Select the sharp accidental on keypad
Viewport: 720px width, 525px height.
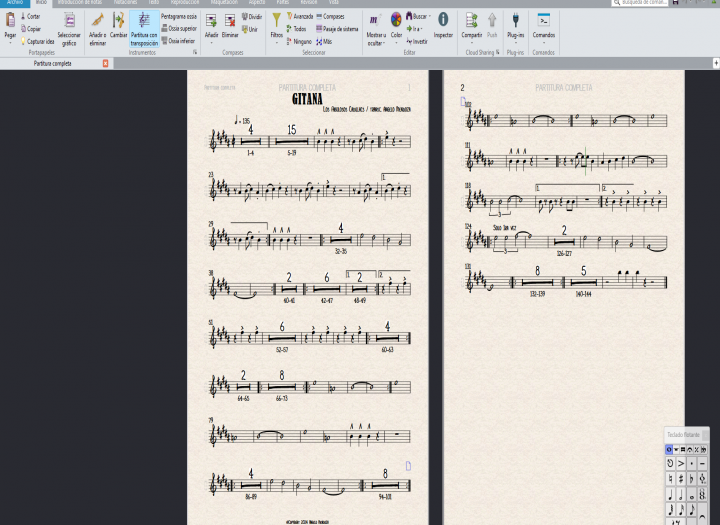(681, 480)
